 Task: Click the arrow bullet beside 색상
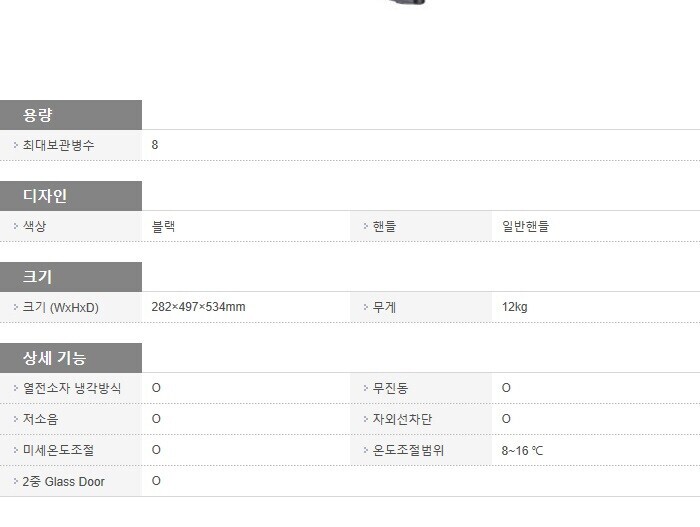click(x=16, y=226)
